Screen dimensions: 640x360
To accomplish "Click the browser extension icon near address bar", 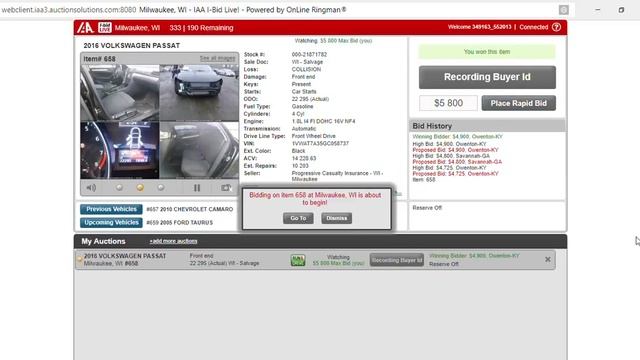I will (564, 10).
